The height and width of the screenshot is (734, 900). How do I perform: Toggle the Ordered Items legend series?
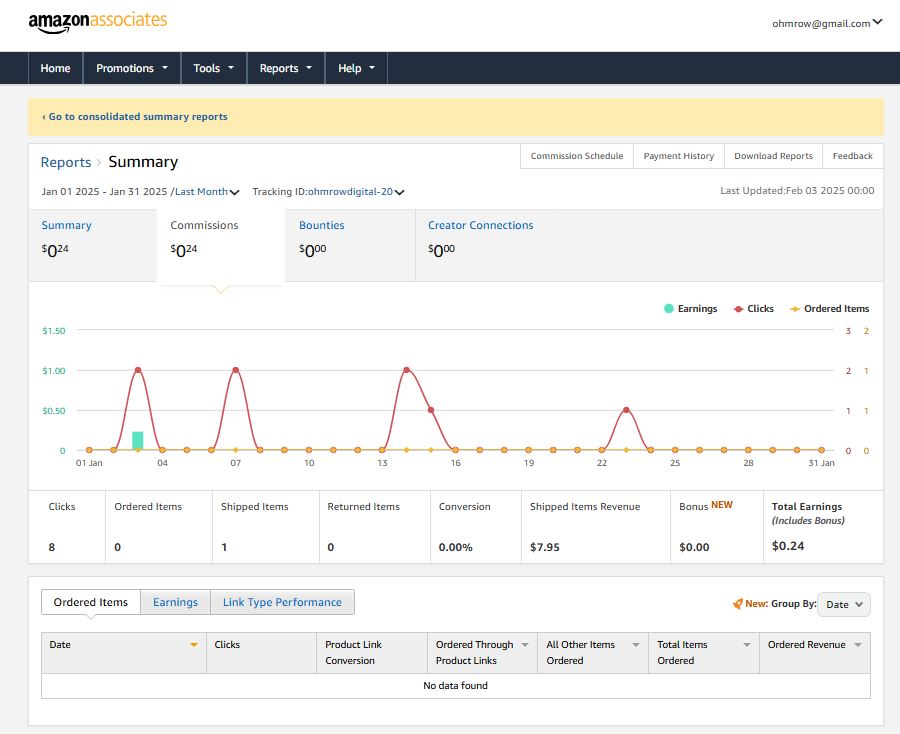point(829,309)
